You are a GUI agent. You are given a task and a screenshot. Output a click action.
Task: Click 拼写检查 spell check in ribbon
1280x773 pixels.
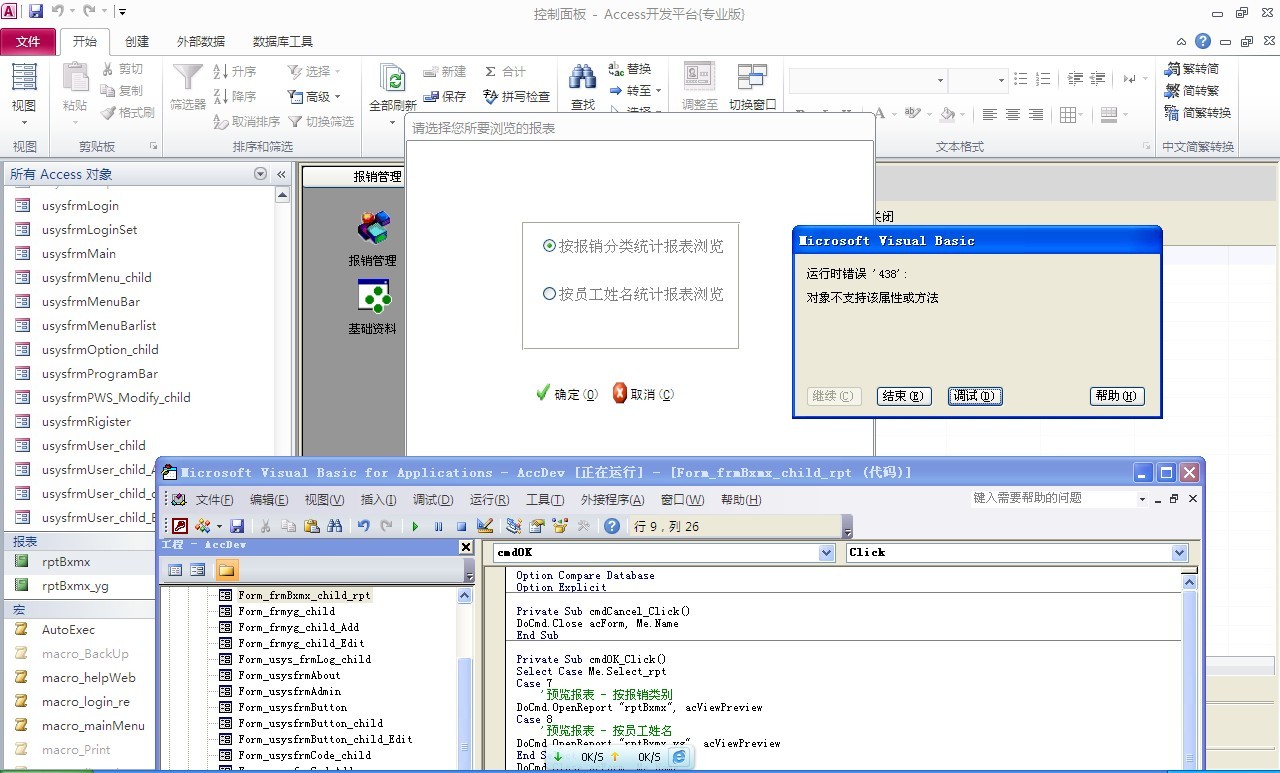pyautogui.click(x=516, y=97)
